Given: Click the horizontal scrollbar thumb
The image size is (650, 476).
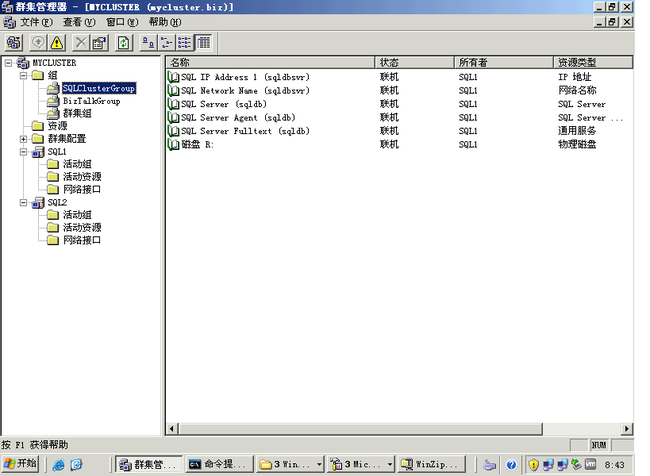Looking at the screenshot, I should (x=360, y=429).
